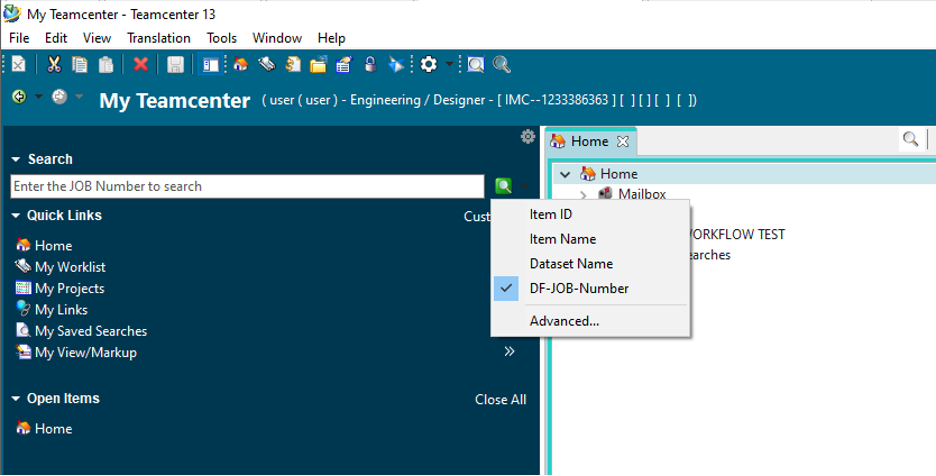Image resolution: width=936 pixels, height=476 pixels.
Task: Open the View menu
Action: pyautogui.click(x=97, y=38)
